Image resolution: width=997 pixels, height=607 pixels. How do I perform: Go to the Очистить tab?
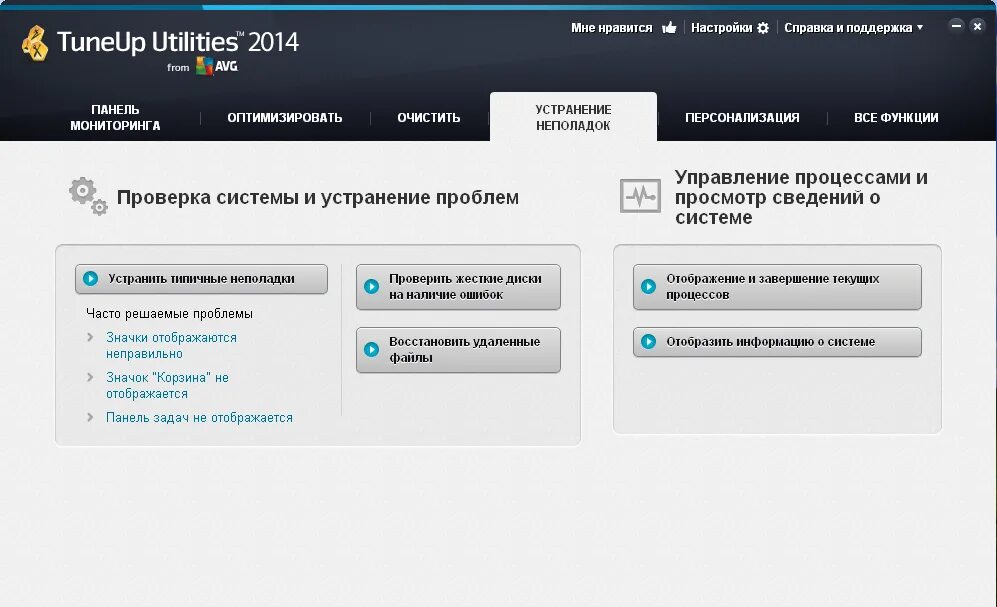429,118
